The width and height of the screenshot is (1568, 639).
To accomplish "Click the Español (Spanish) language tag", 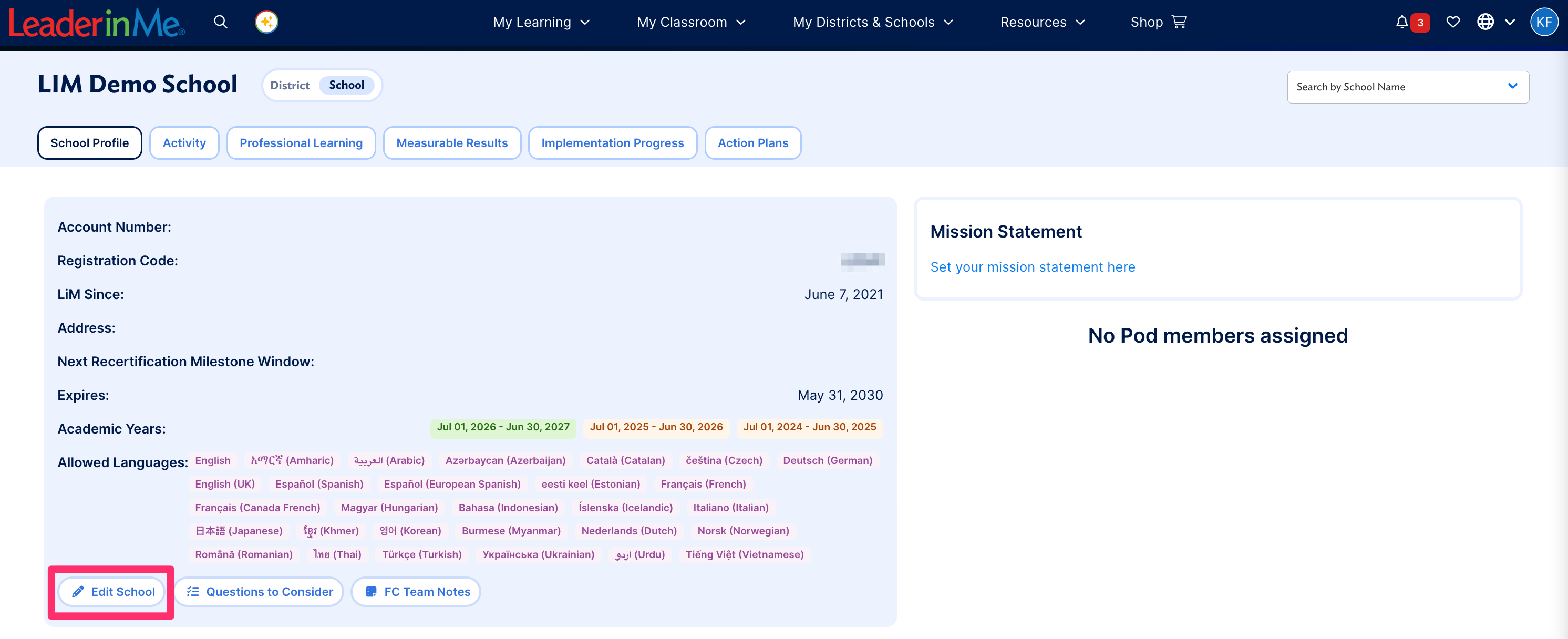I will pyautogui.click(x=319, y=485).
